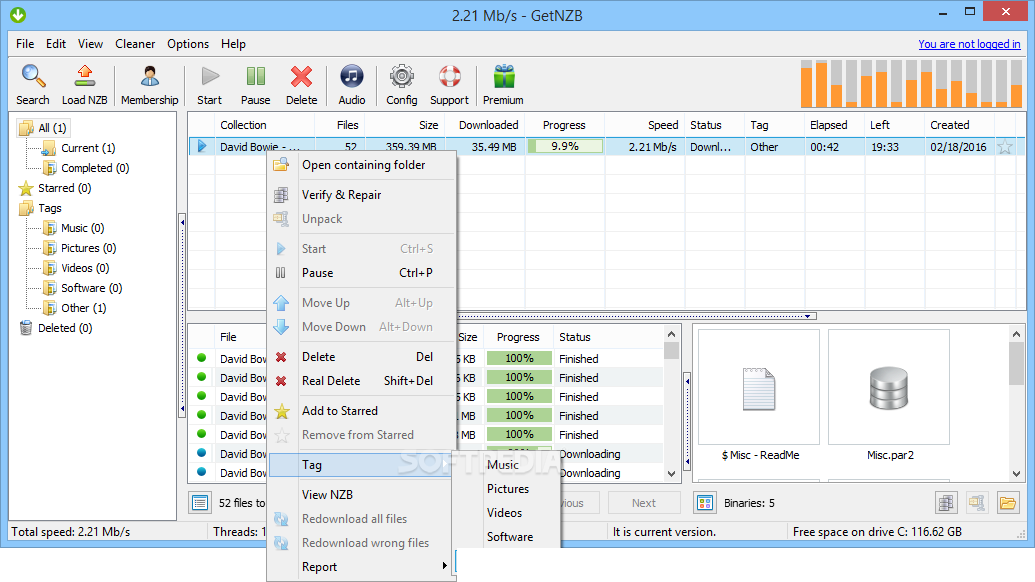Tag collection as Software in submenu

pos(506,536)
